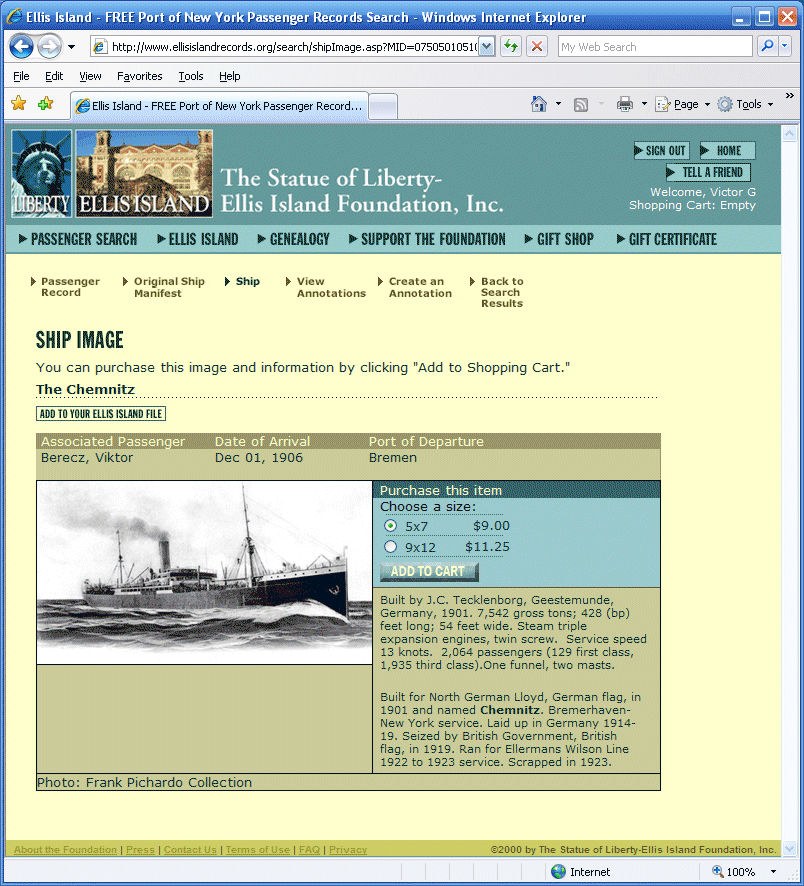Viewport: 804px width, 886px height.
Task: Open the Terms of Use footer link
Action: click(258, 850)
